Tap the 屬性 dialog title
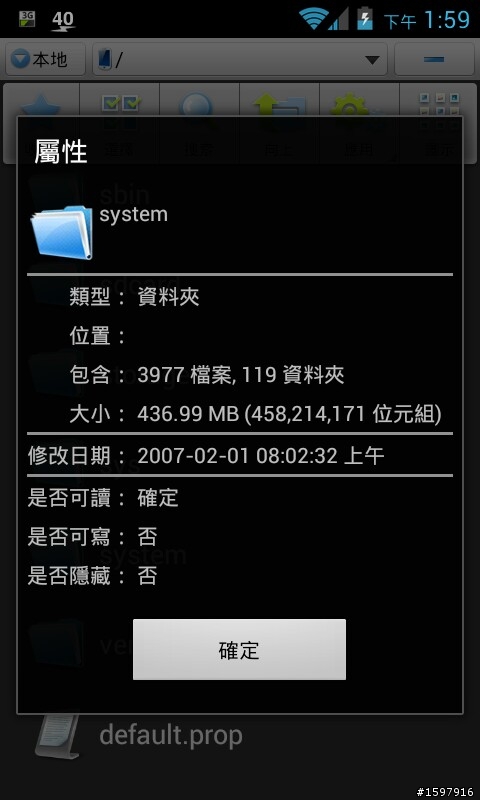 61,152
